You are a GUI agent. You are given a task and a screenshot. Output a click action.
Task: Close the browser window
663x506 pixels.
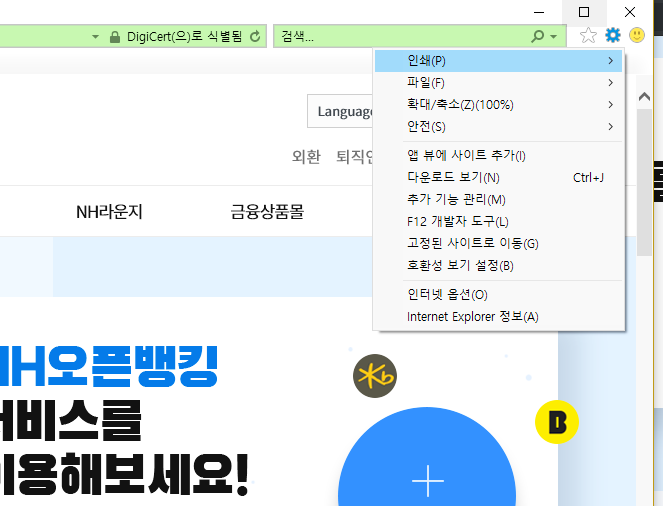pos(630,12)
